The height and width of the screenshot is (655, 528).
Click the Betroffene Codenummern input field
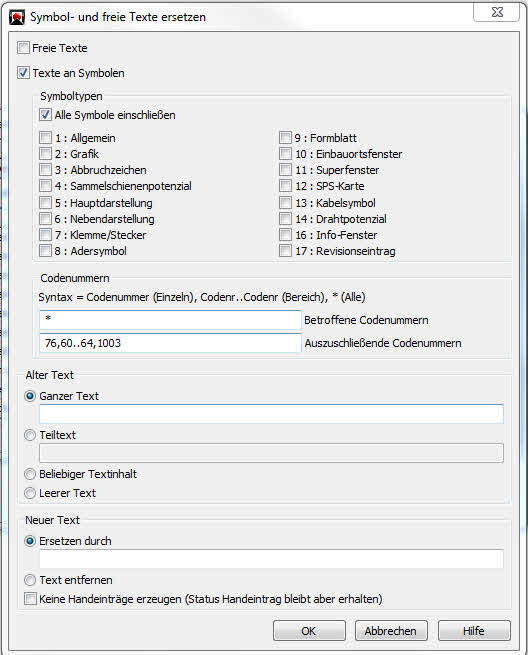click(x=170, y=320)
